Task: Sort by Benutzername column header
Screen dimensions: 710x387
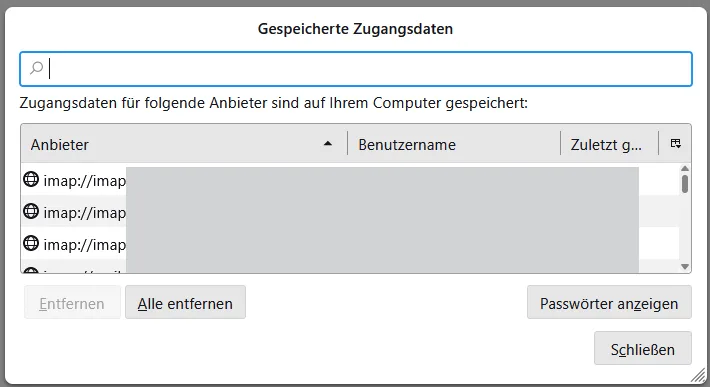Action: tap(454, 144)
